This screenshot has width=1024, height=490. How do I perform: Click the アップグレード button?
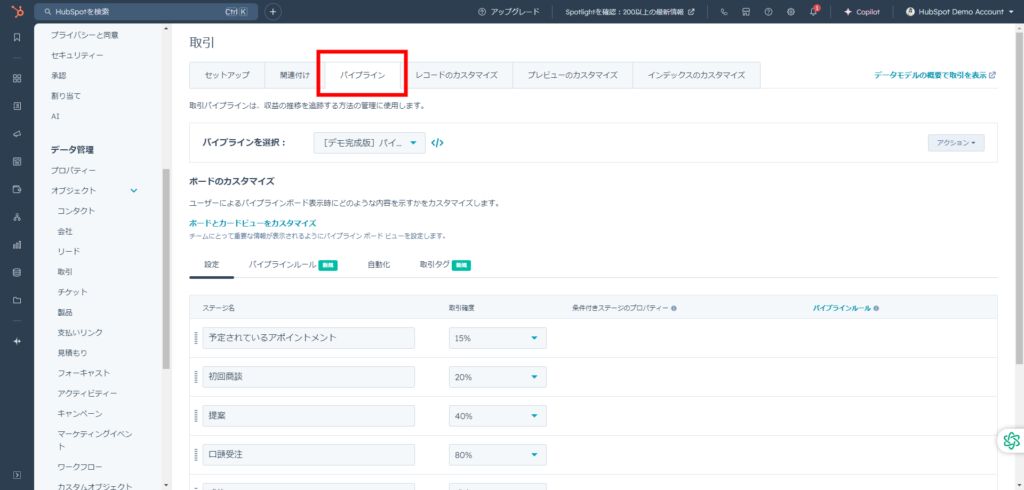(x=509, y=12)
